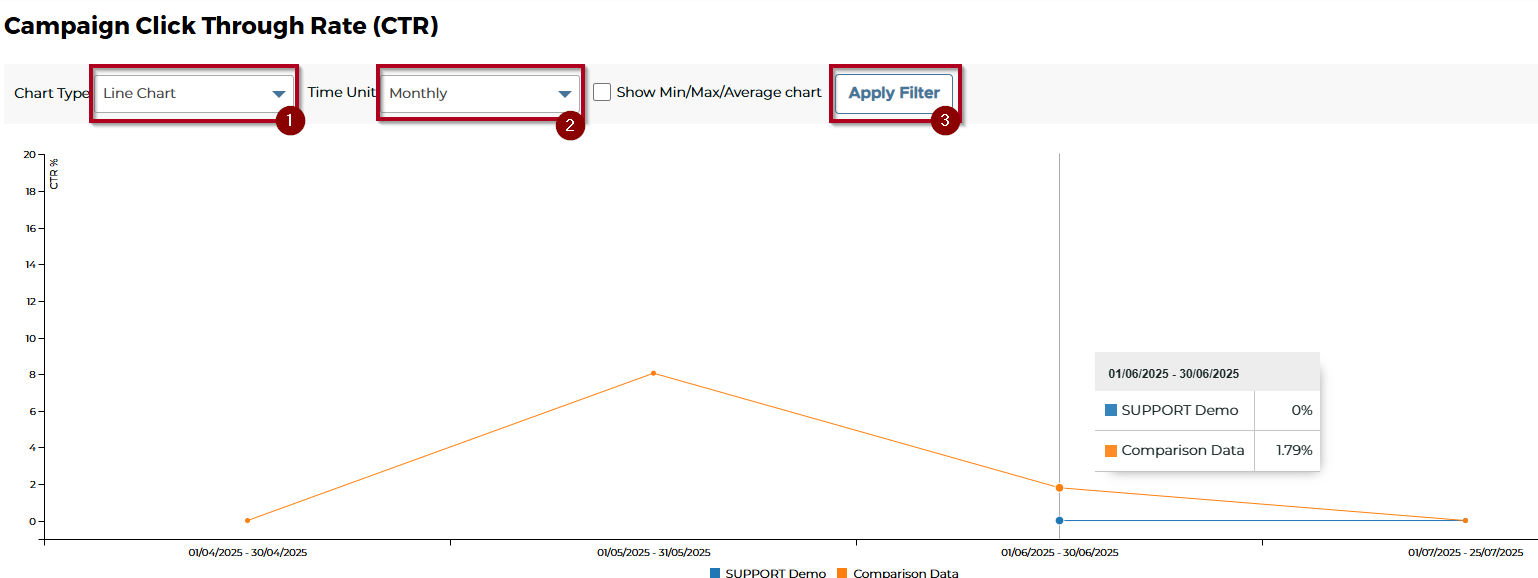
Task: Select the orange data point for April 2025
Action: click(x=247, y=520)
